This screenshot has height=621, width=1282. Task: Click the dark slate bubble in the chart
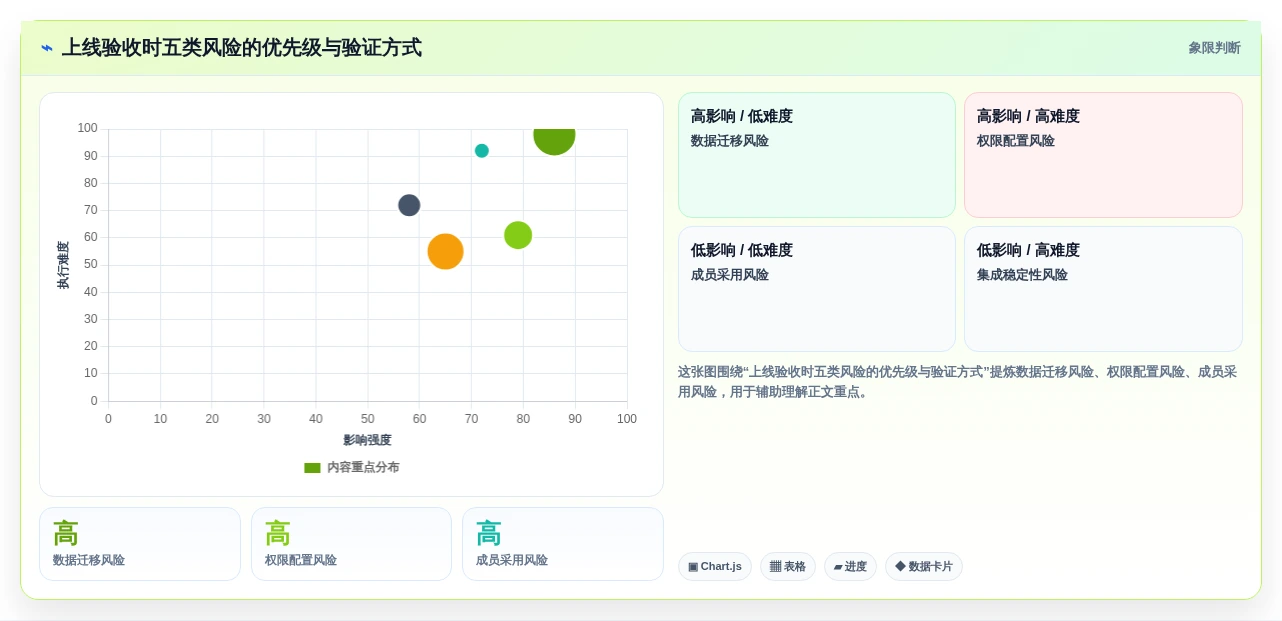(x=409, y=205)
